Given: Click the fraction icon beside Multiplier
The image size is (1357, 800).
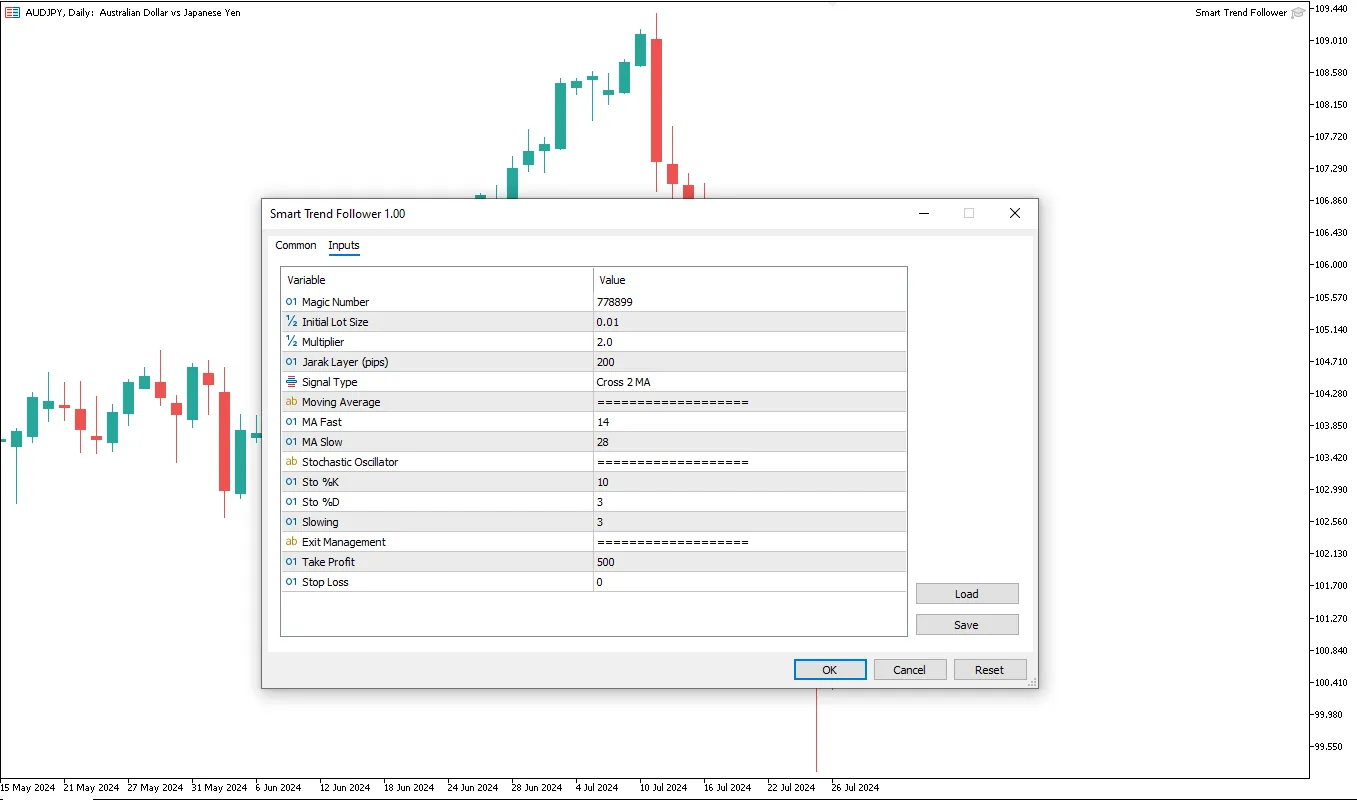Looking at the screenshot, I should [x=292, y=342].
